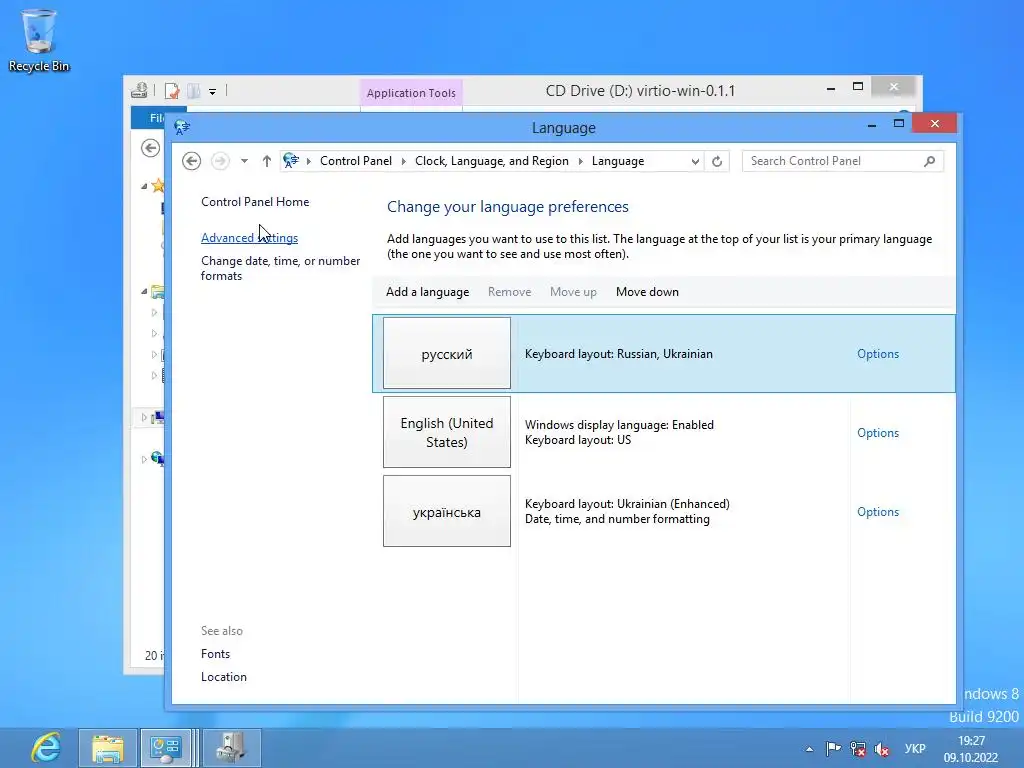Open Options for English (United States)
This screenshot has height=768, width=1024.
[878, 433]
